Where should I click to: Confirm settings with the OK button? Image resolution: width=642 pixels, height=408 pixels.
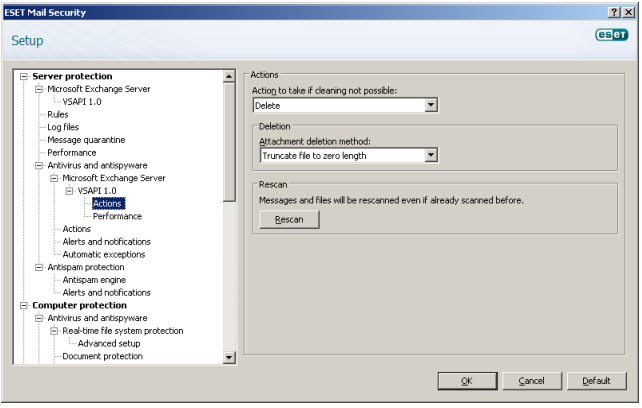click(x=467, y=381)
